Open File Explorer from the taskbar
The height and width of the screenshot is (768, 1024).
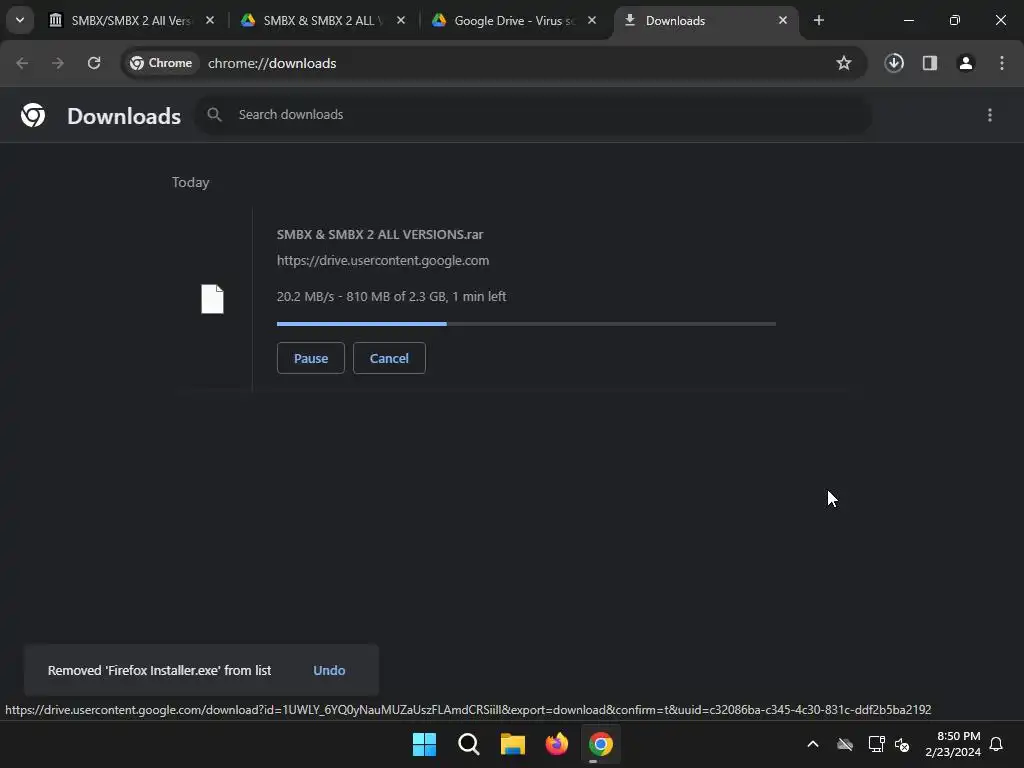513,744
